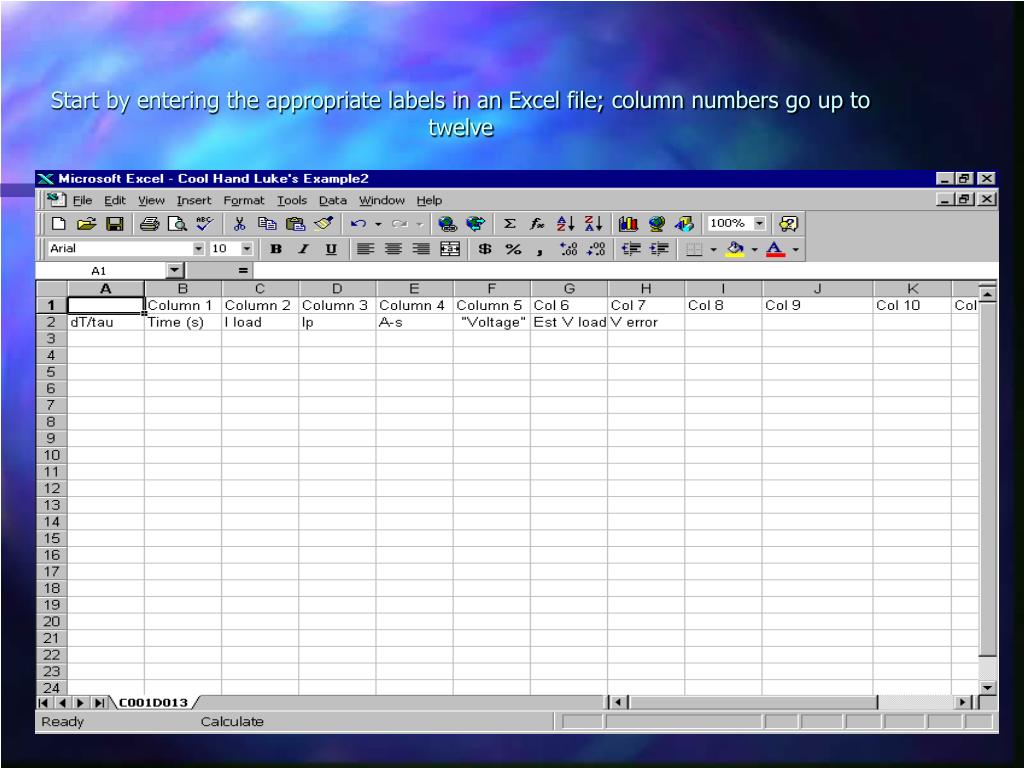This screenshot has height=768, width=1024.
Task: Open the Insert menu
Action: coord(194,200)
